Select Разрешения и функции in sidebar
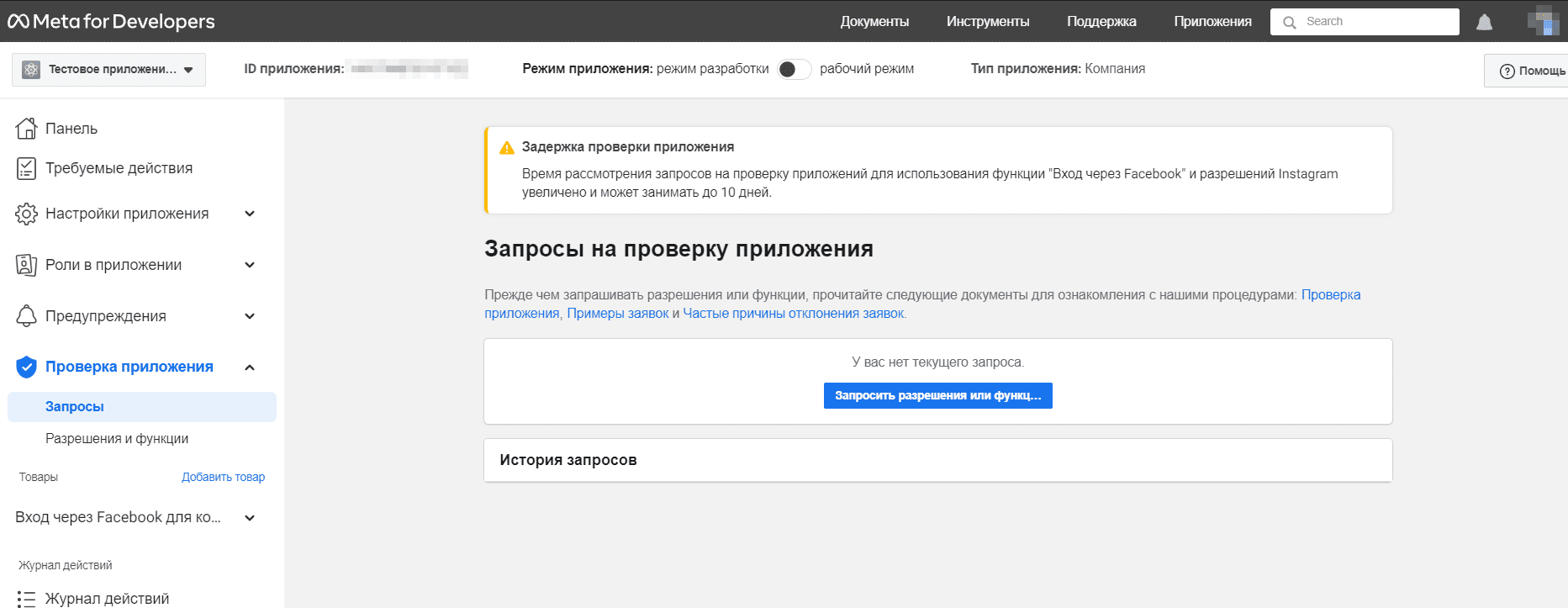The width and height of the screenshot is (1568, 608). (117, 439)
